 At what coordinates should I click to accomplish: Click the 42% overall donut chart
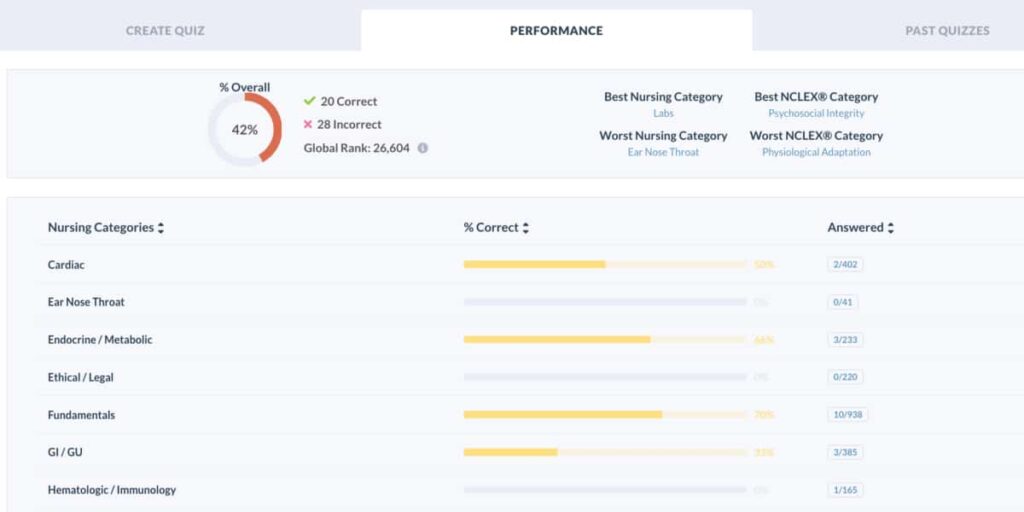245,130
